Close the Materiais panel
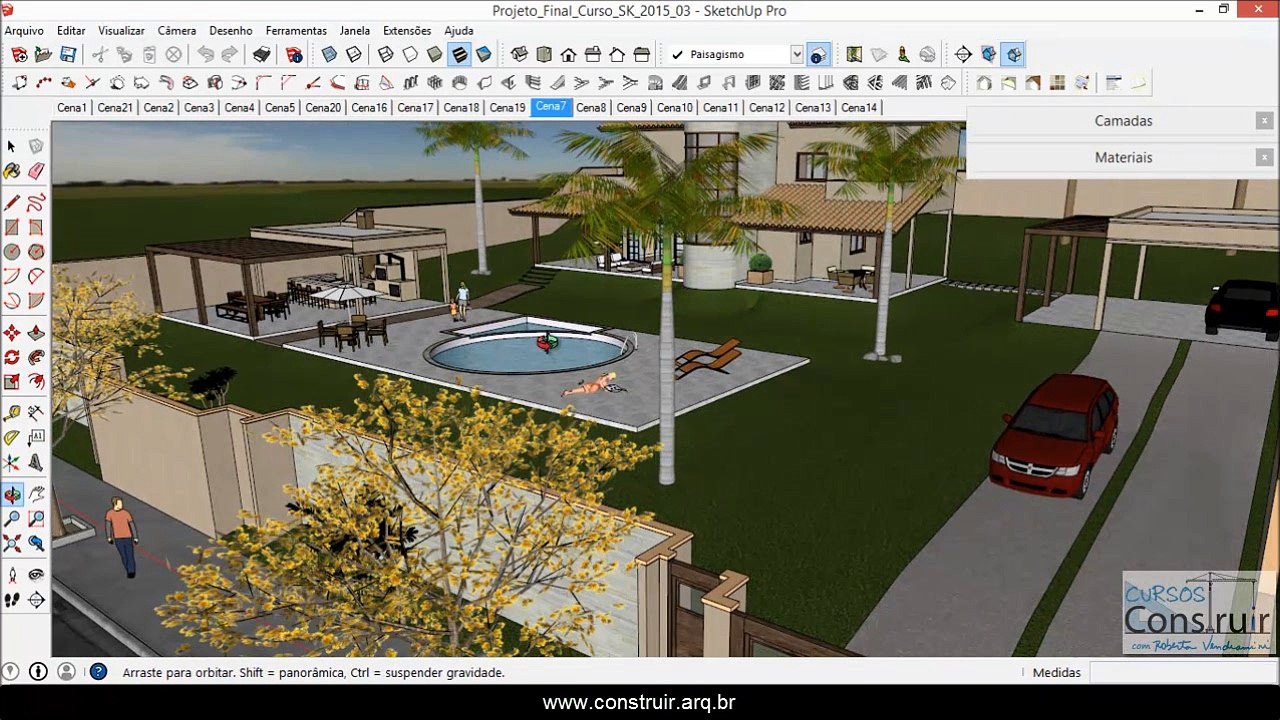1280x720 pixels. point(1264,157)
